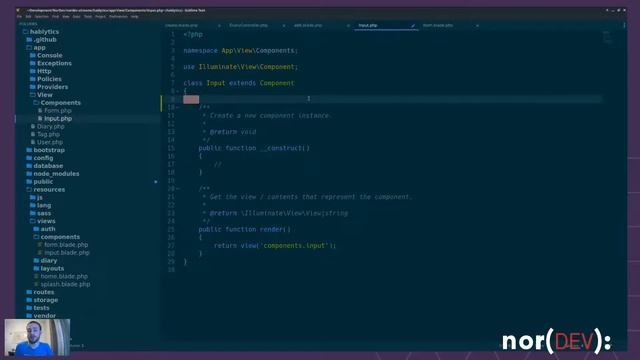Screen dimensions: 640x360
Task: Collapse the app folder
Action: 29,48
